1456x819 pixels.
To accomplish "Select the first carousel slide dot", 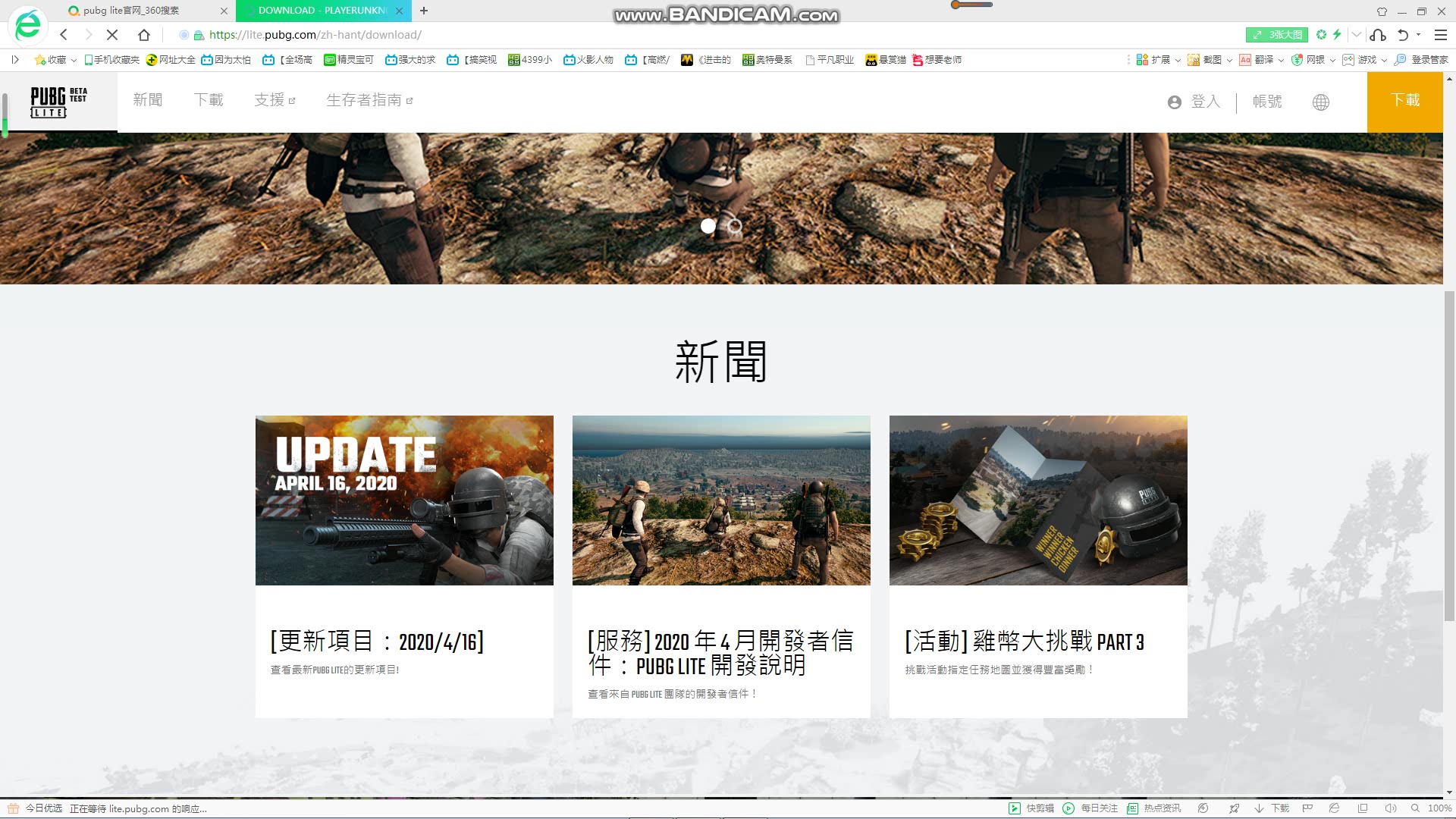I will [708, 226].
